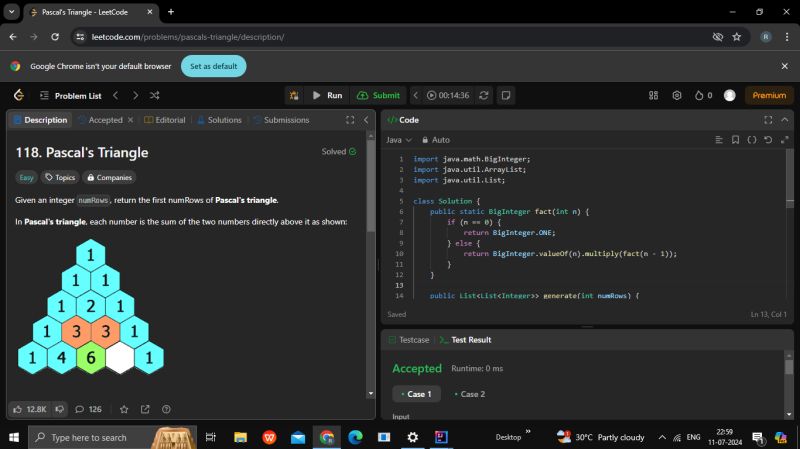
Task: Reload the browser page
Action: [55, 37]
